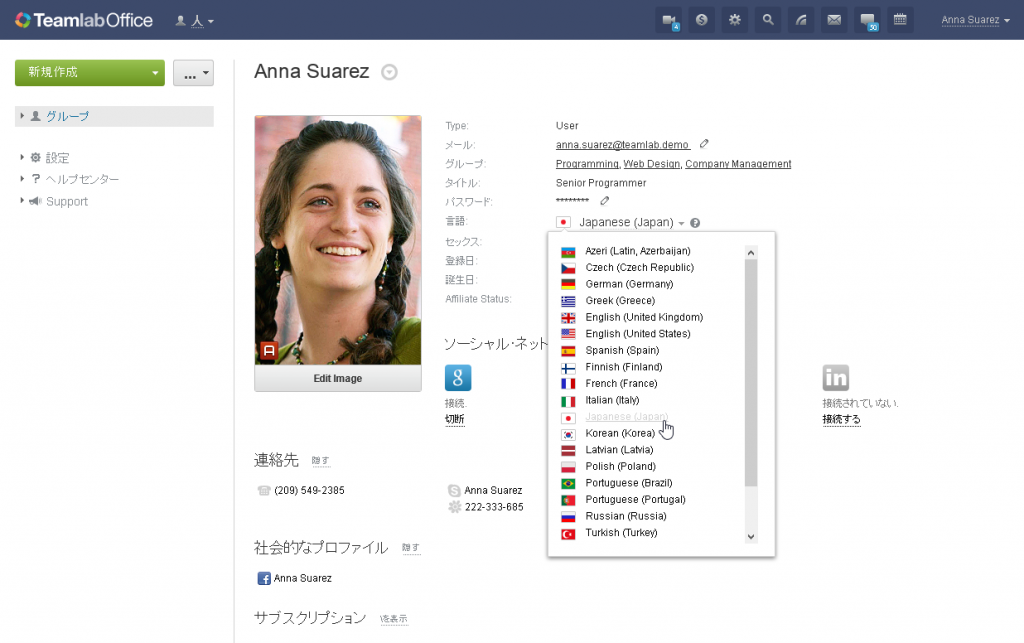
Task: Click the ICQ icon beside 222-333-685
Action: 455,507
